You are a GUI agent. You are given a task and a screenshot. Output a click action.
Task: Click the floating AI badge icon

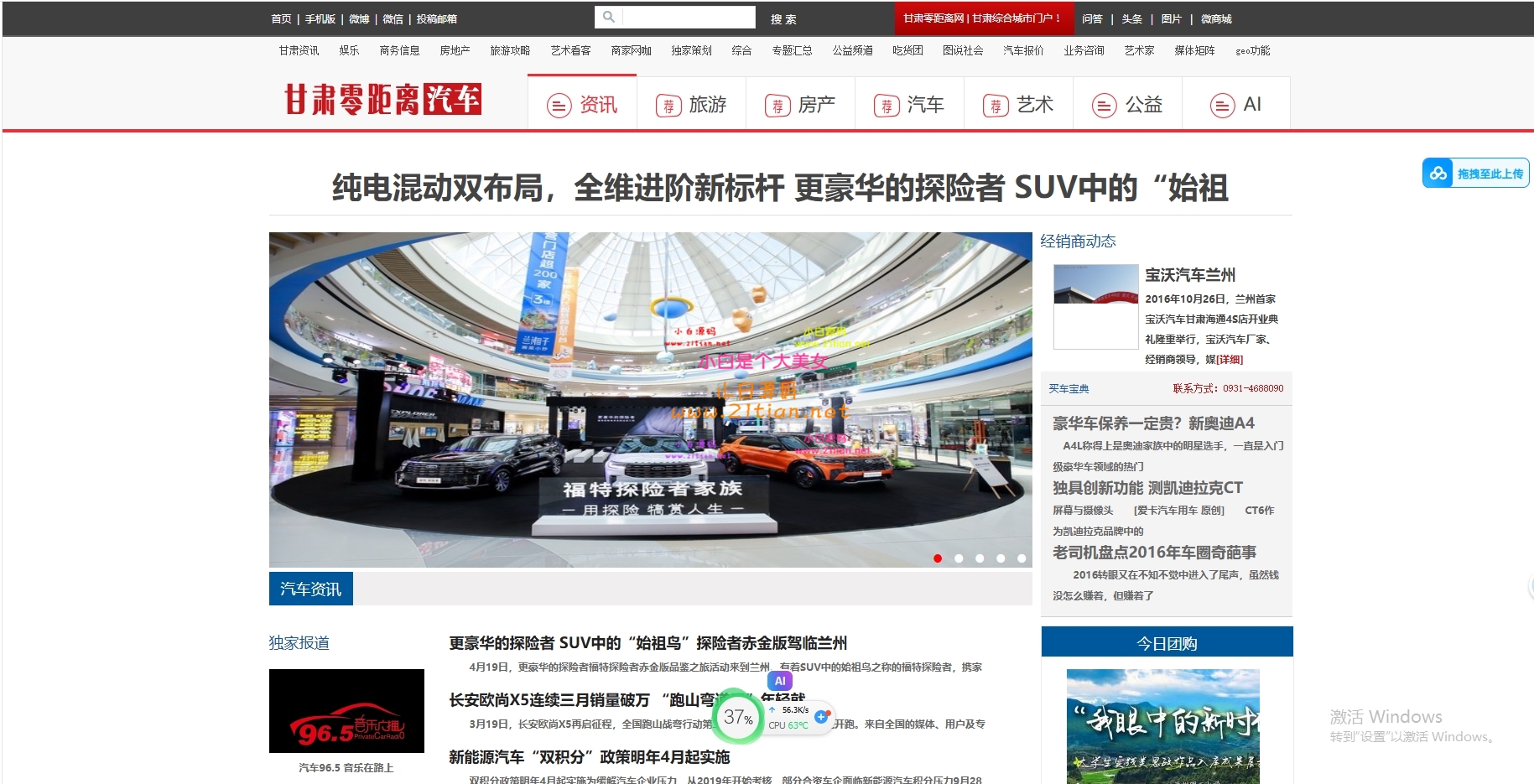[x=780, y=681]
